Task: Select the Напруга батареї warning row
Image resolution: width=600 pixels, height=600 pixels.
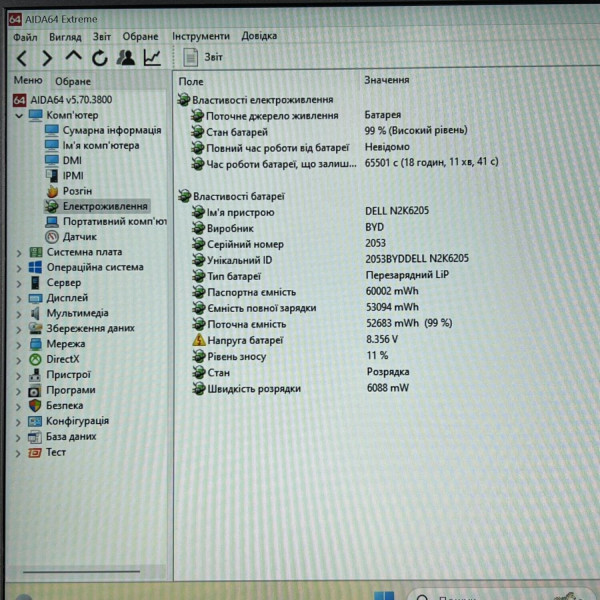Action: pyautogui.click(x=295, y=340)
